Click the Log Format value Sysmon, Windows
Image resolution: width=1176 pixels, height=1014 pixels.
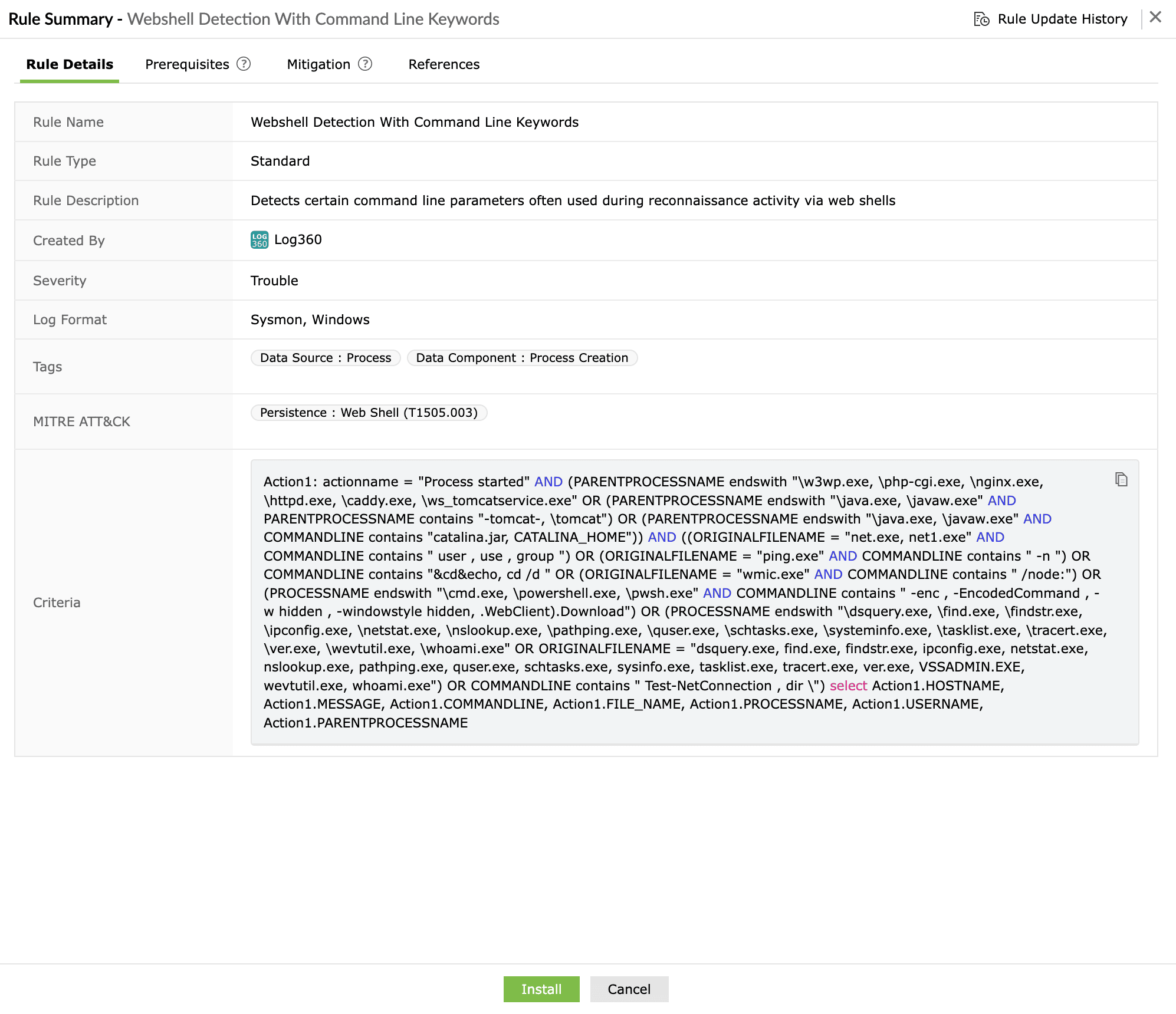tap(310, 320)
